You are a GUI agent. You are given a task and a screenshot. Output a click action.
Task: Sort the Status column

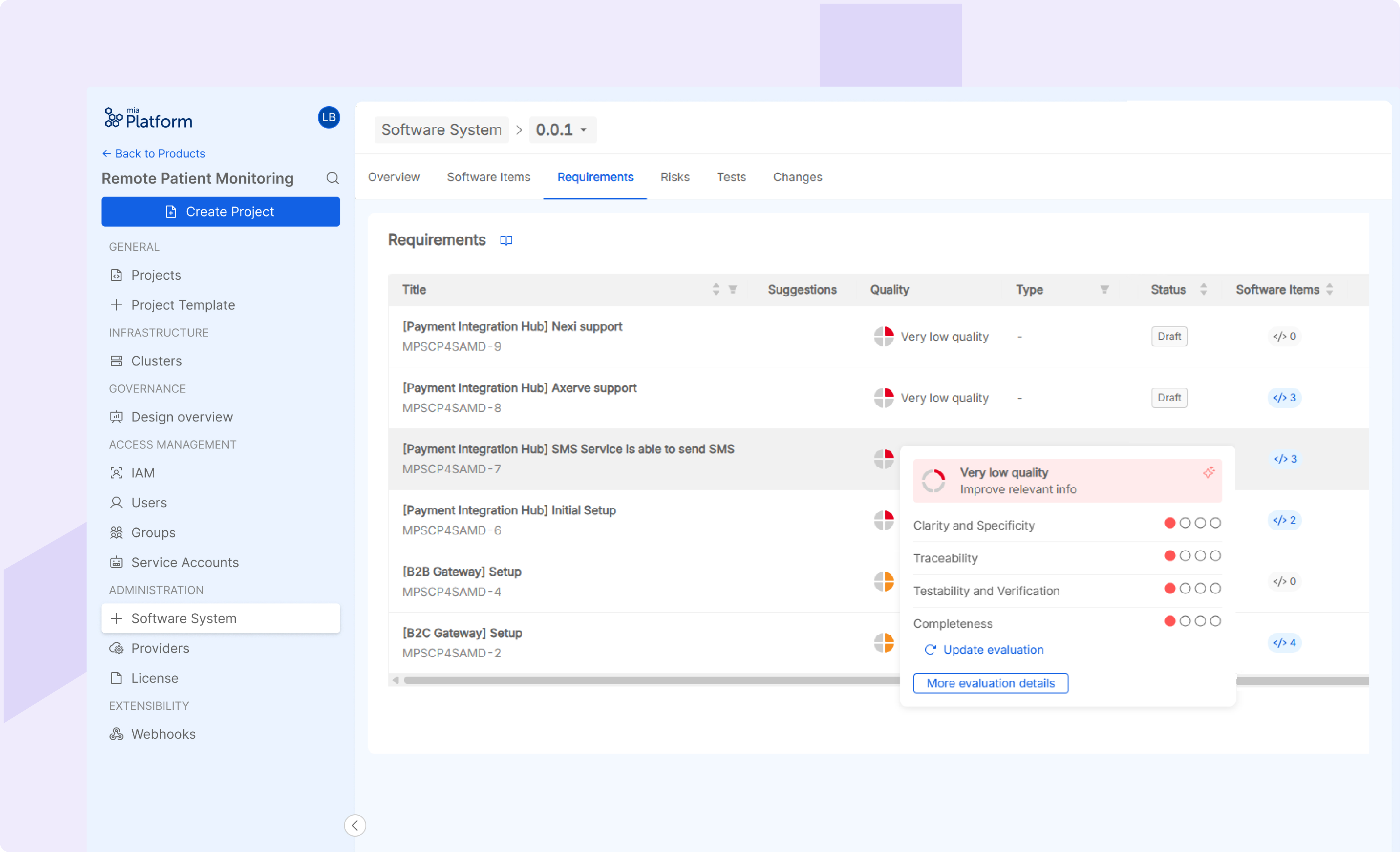click(1204, 289)
